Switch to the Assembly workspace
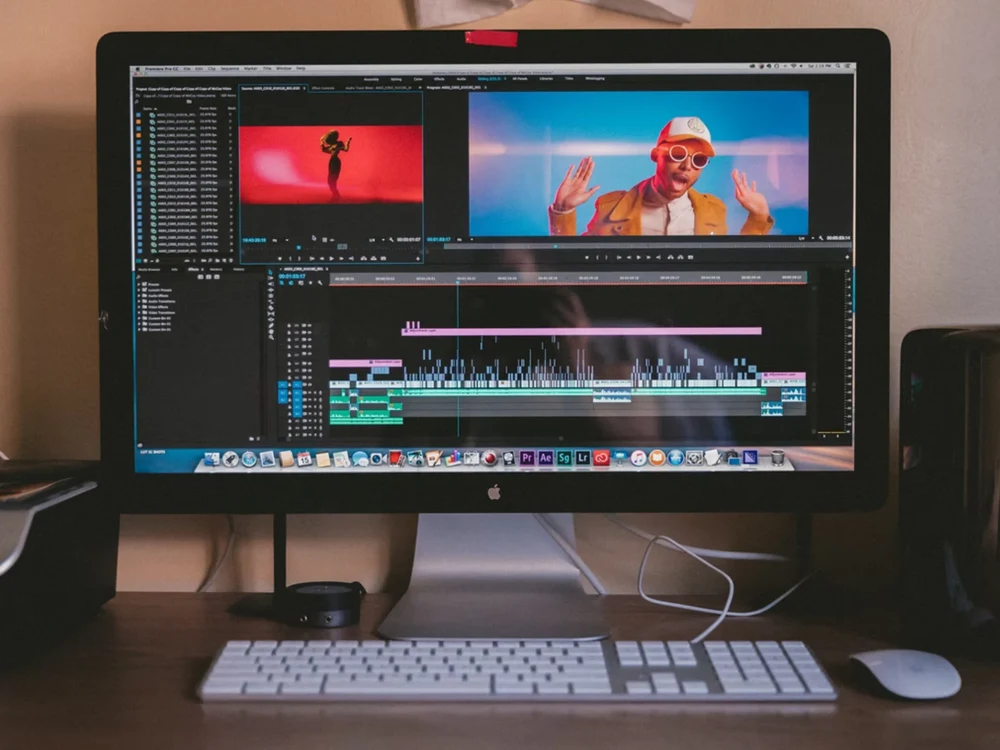The height and width of the screenshot is (750, 1000). [371, 79]
